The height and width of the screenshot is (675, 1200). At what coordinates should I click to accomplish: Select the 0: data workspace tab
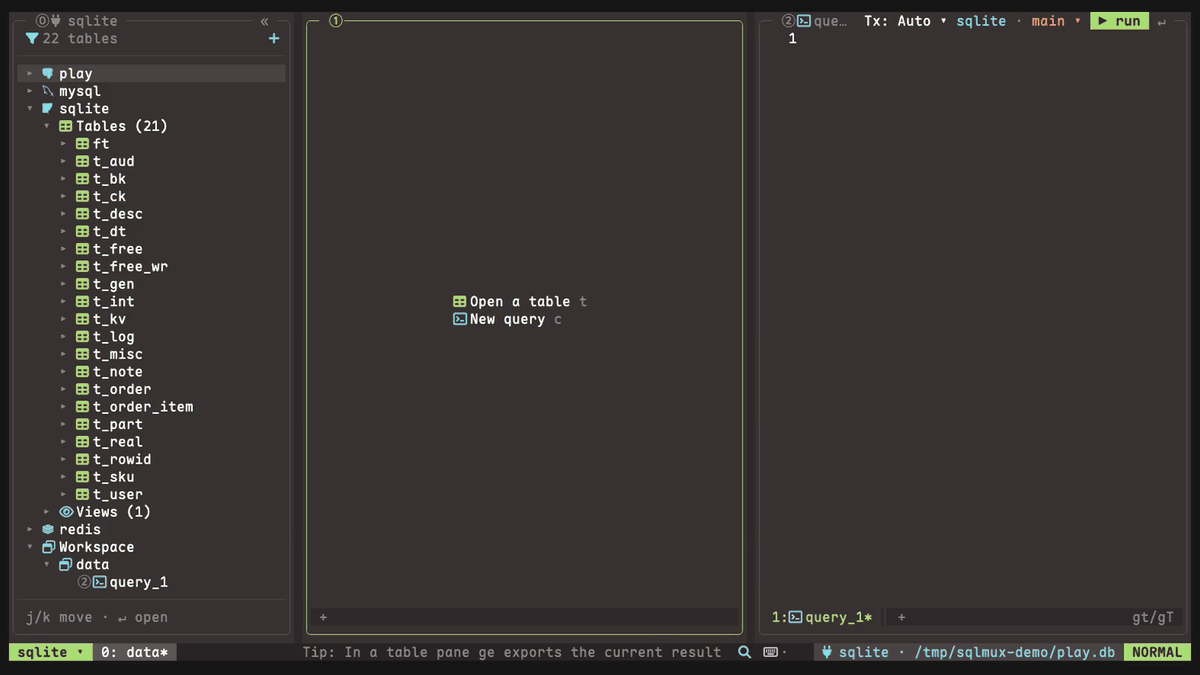coord(136,652)
